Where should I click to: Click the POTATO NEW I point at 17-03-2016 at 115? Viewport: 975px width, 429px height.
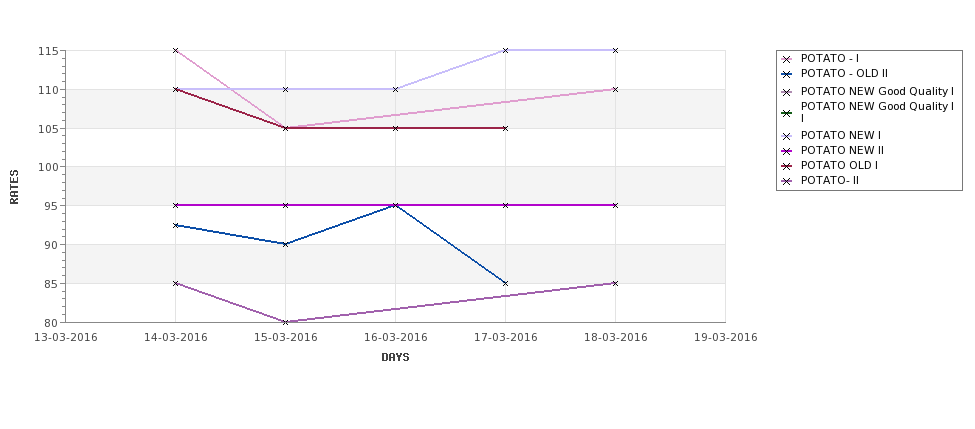coord(506,50)
